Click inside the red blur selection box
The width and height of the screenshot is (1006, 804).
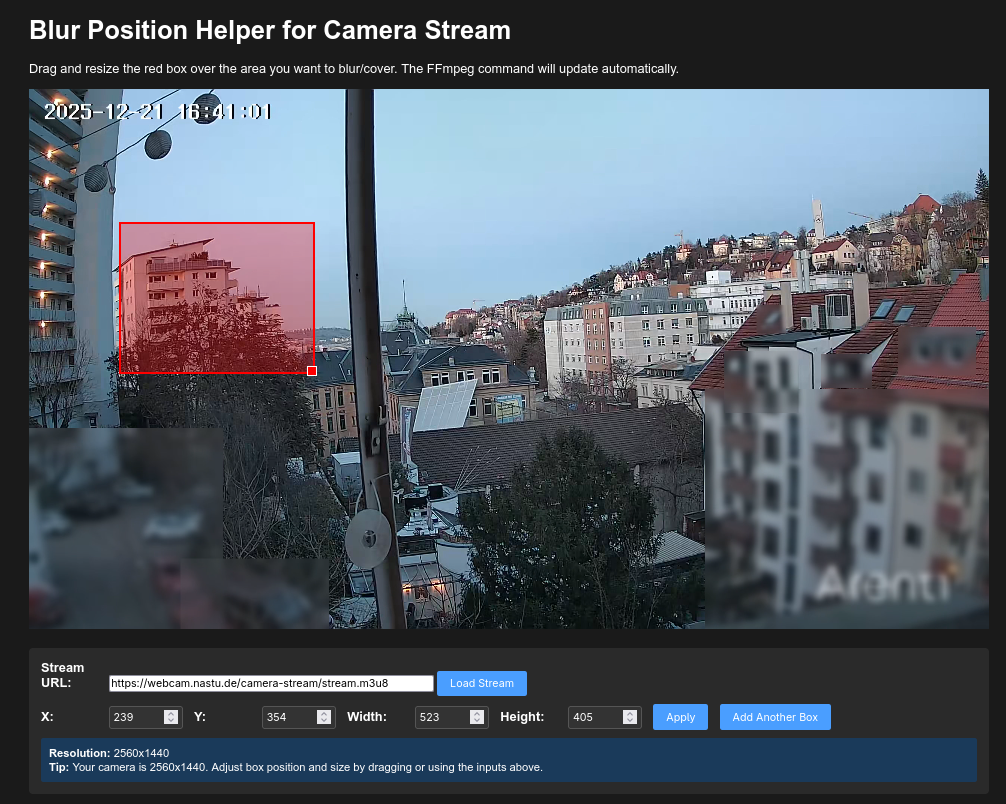(x=217, y=298)
